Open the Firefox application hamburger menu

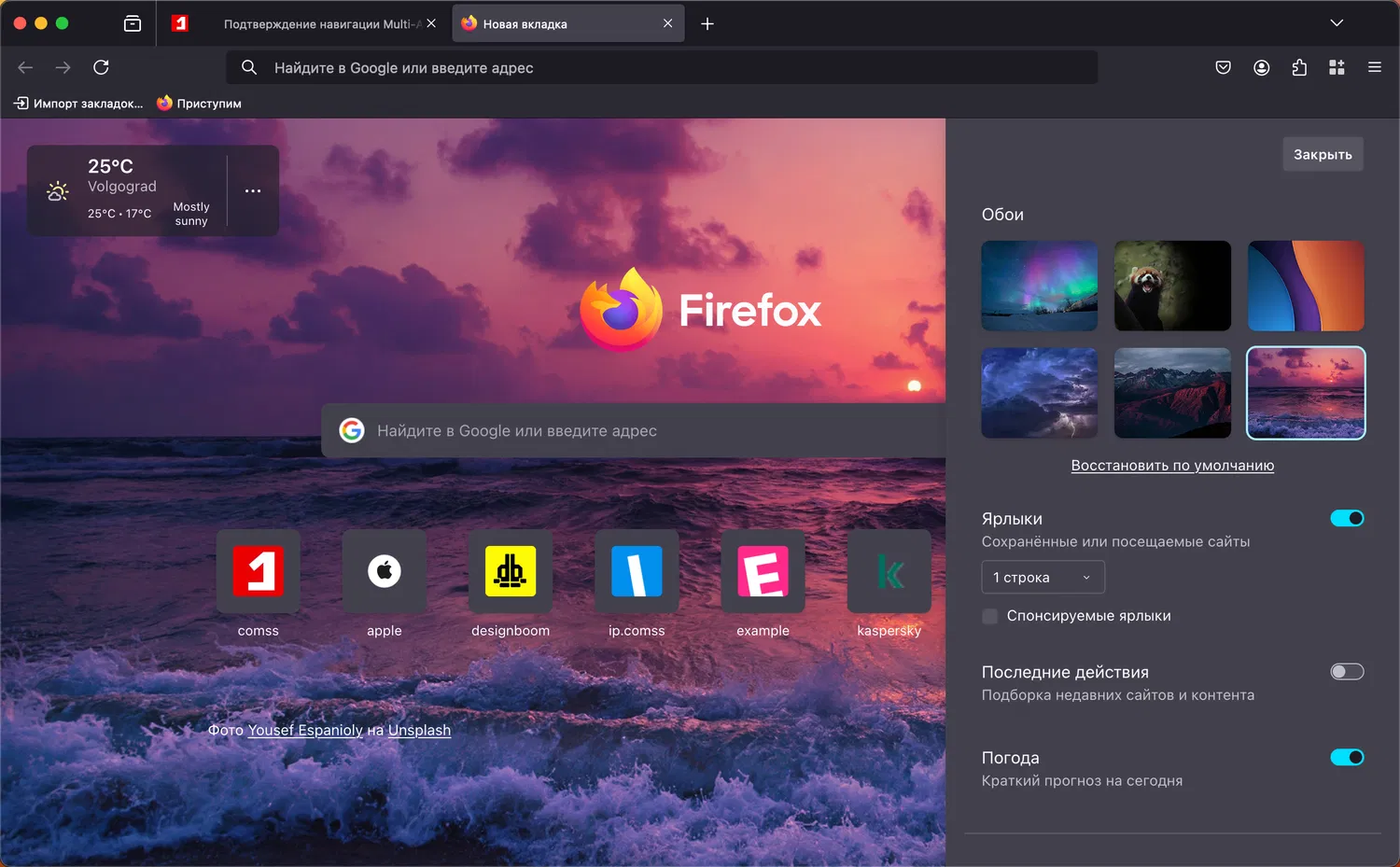[1375, 67]
